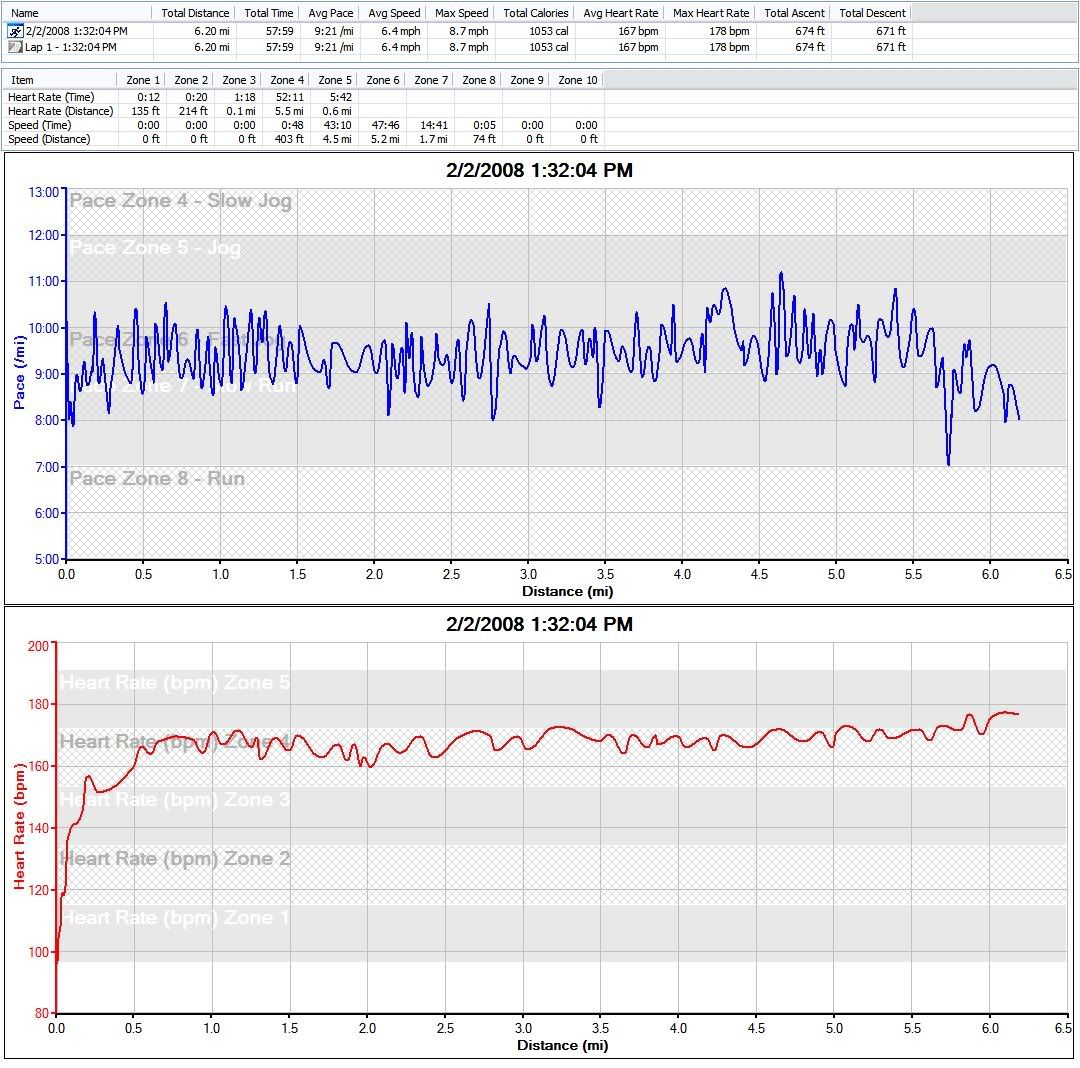Image resolution: width=1080 pixels, height=1068 pixels.
Task: Click the Lap 1 row icon
Action: pos(15,47)
